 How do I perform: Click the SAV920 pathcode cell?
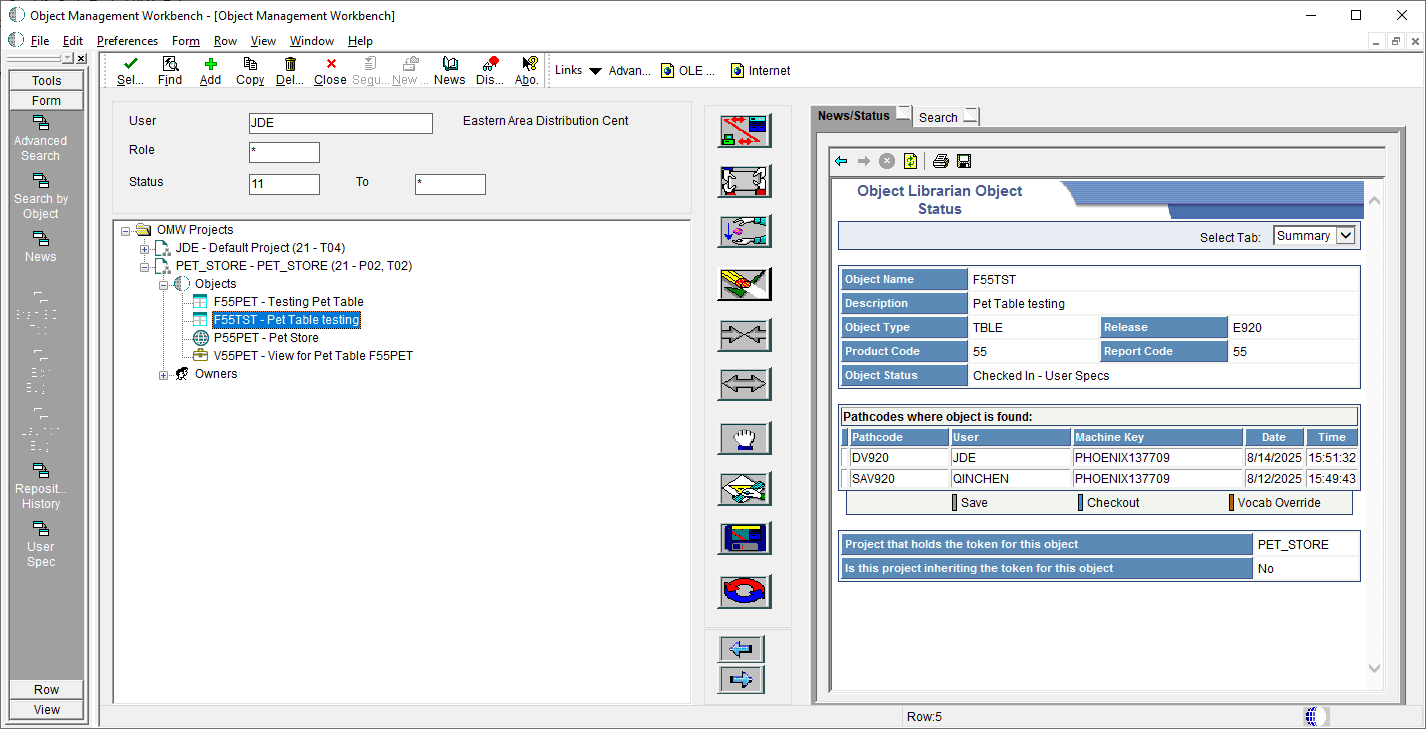pos(899,479)
